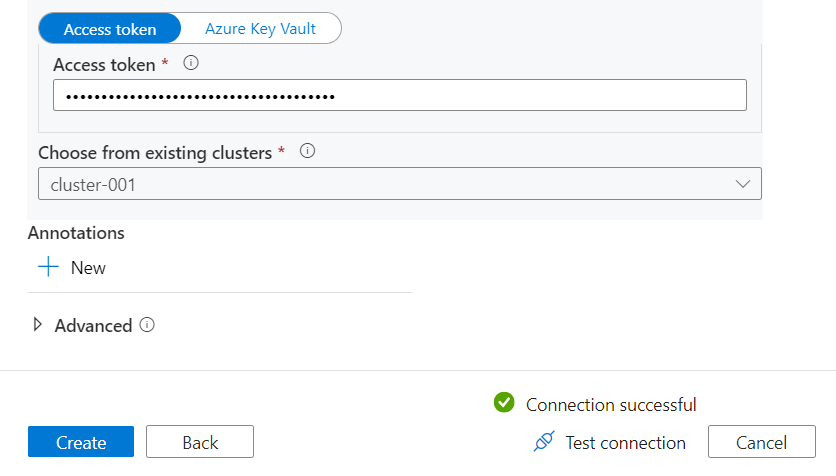Click the info icon next to Advanced
The width and height of the screenshot is (836, 476).
[148, 325]
